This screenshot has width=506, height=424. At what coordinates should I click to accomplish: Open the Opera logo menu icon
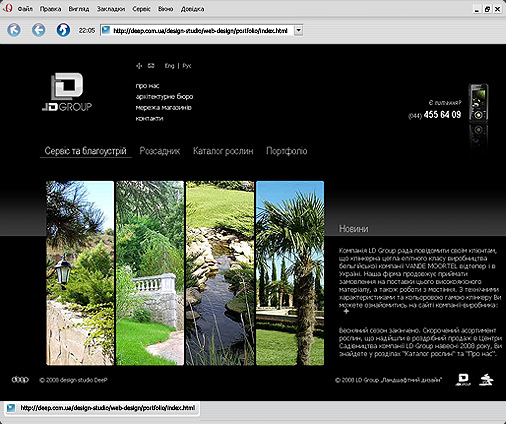click(8, 8)
